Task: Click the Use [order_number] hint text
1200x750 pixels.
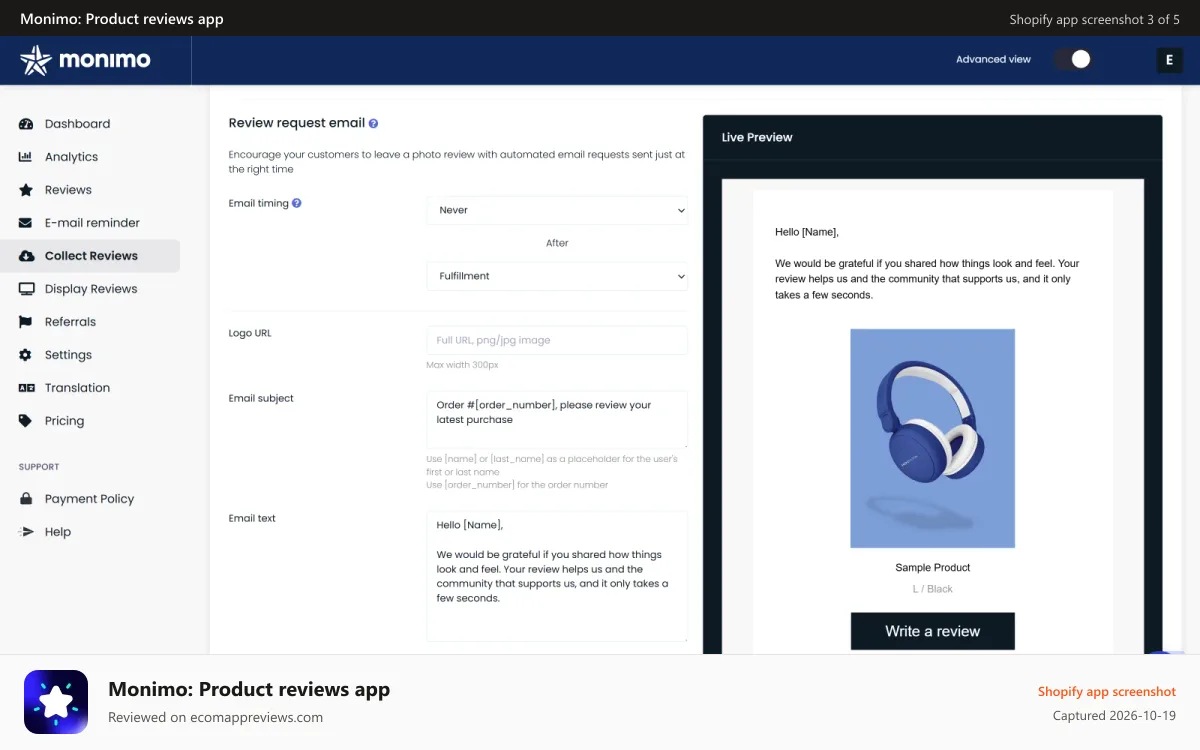Action: pos(517,485)
